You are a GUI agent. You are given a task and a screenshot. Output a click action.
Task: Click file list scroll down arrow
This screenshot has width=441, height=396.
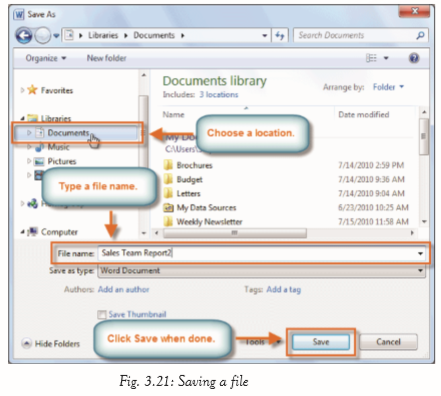424,222
